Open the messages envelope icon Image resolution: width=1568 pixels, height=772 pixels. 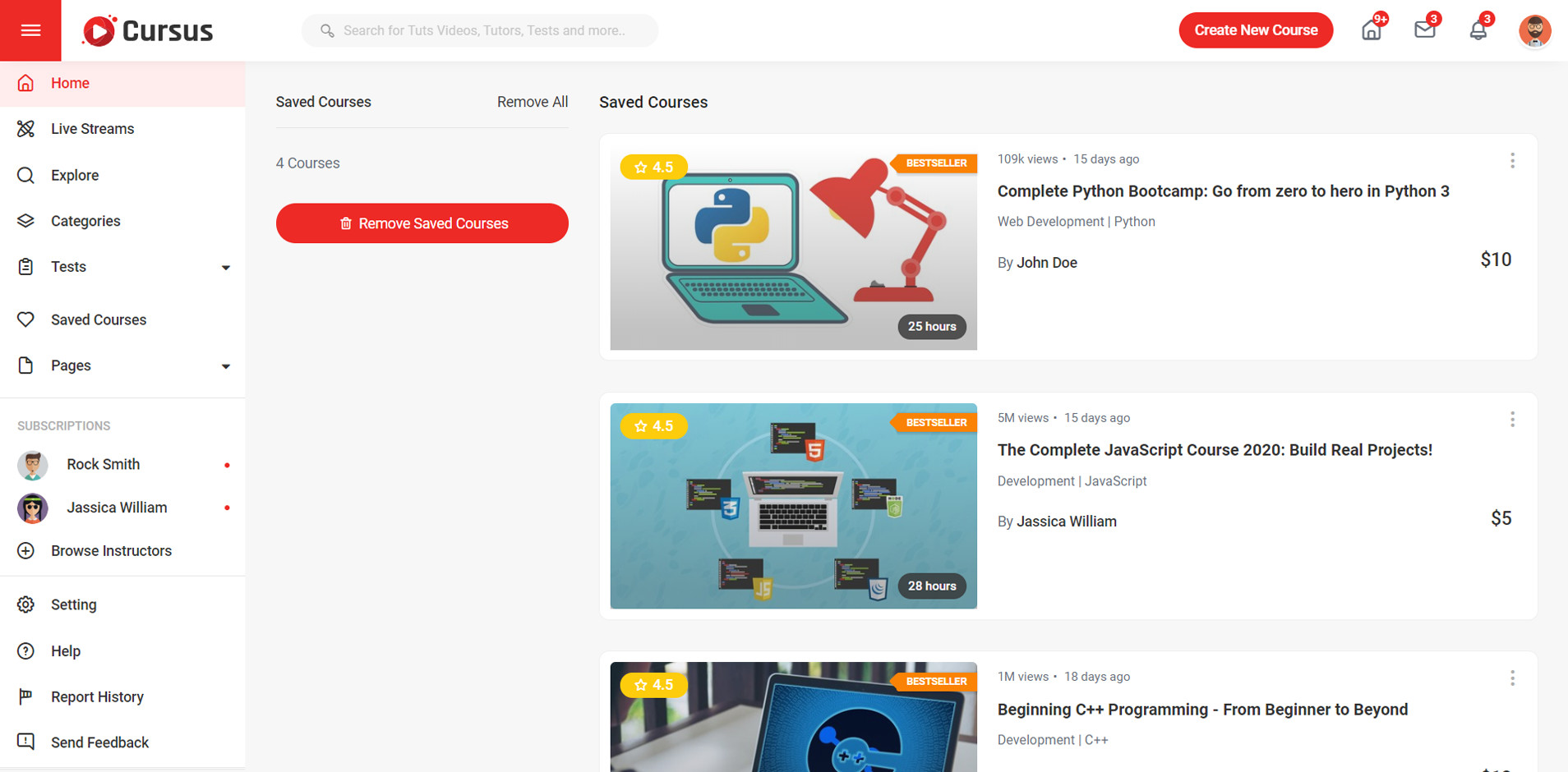1424,30
